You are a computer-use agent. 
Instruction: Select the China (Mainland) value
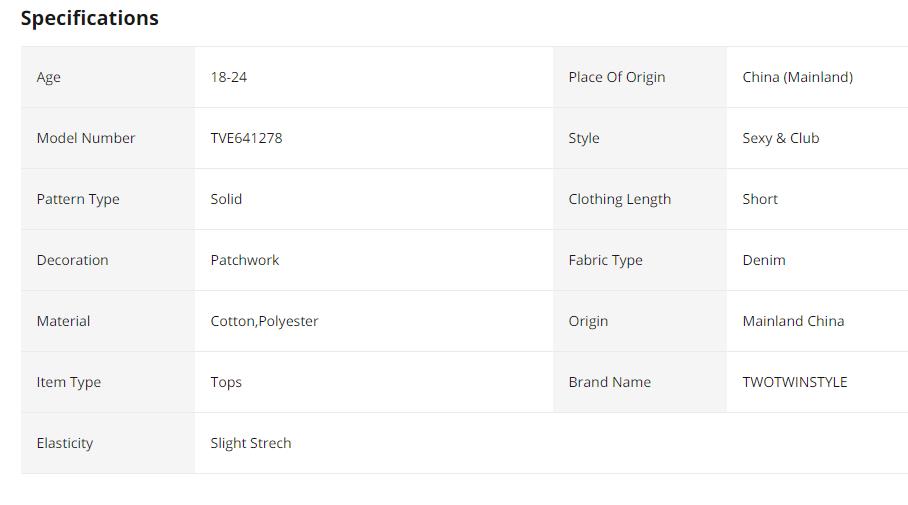coord(797,77)
